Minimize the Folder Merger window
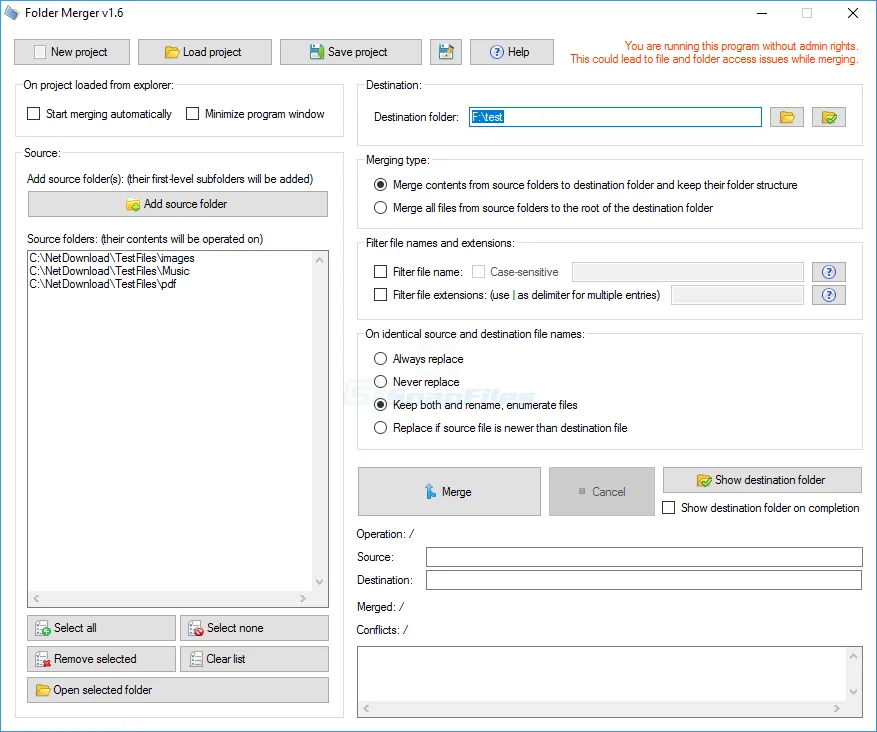 click(762, 13)
